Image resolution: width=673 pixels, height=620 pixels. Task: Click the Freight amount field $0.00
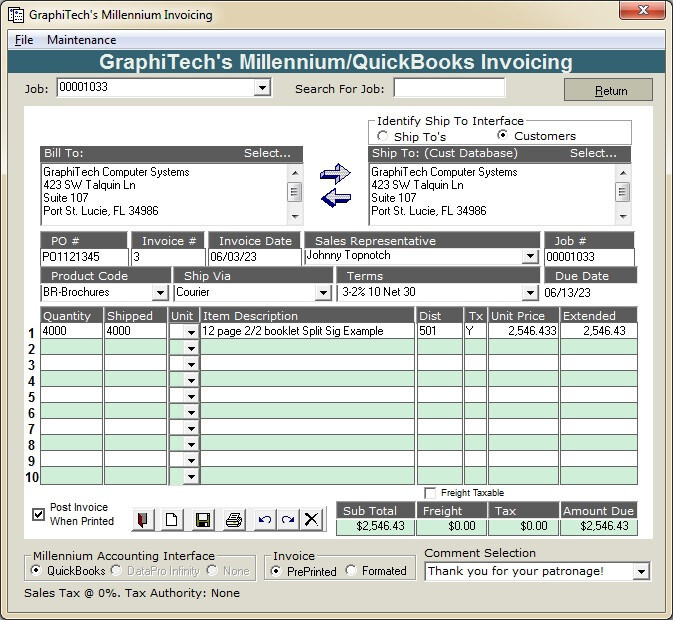tap(451, 526)
